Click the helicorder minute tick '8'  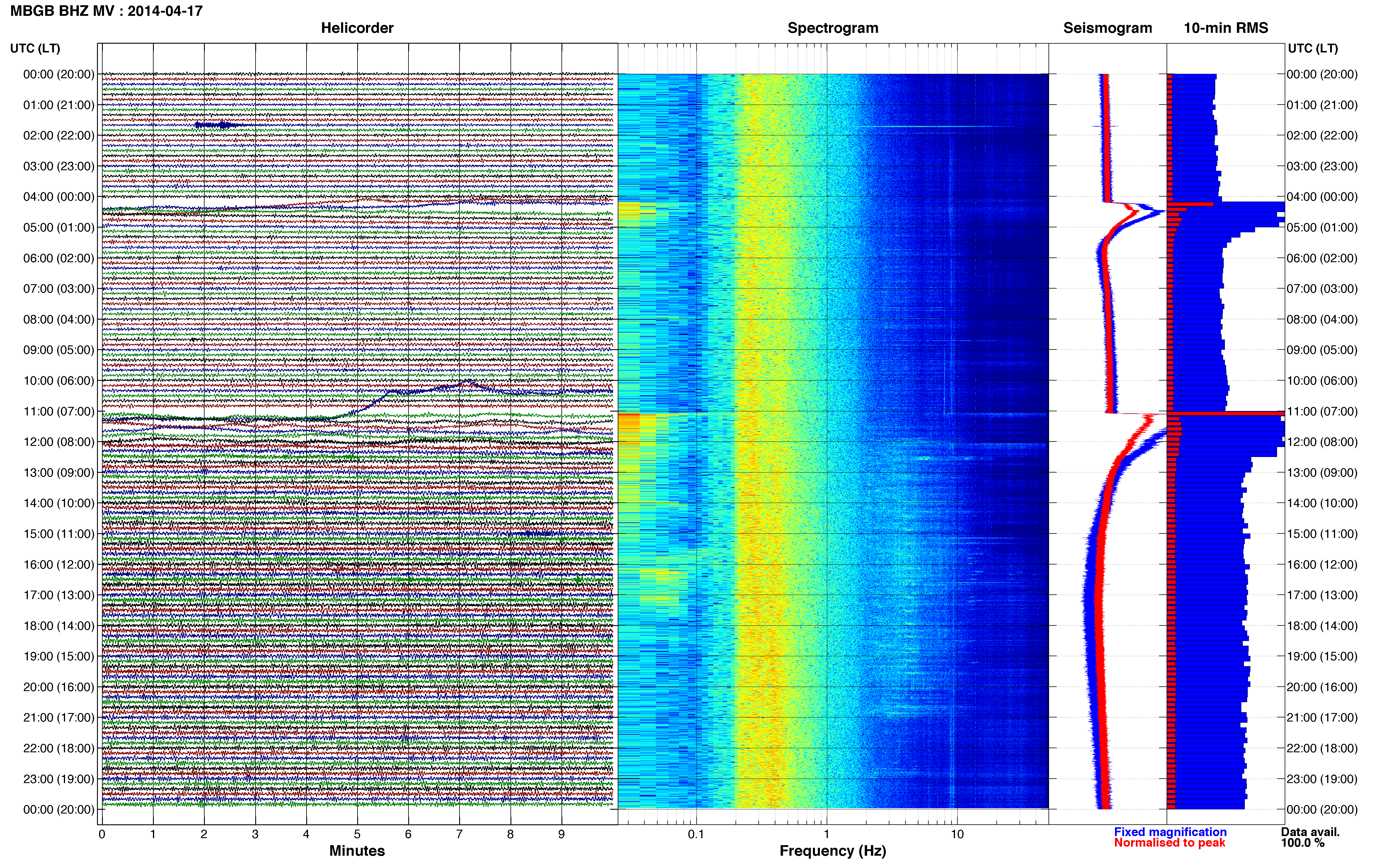[x=510, y=835]
